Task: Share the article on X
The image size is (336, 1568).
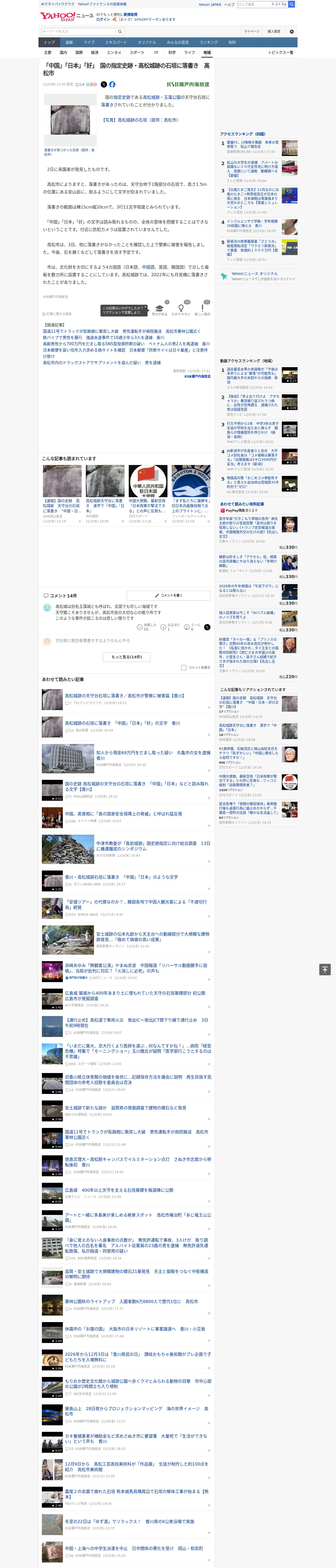Action: pos(104,85)
